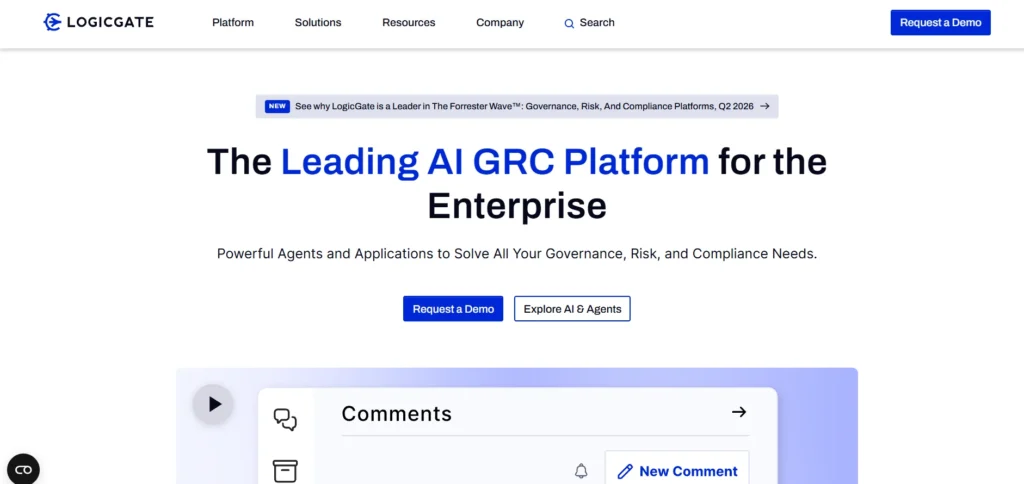Image resolution: width=1024 pixels, height=484 pixels.
Task: Click the LogicGate logo
Action: pos(99,22)
